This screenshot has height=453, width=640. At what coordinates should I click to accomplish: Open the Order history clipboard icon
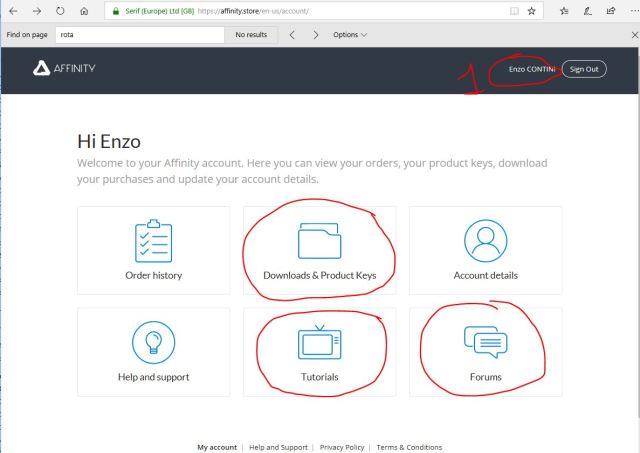153,241
